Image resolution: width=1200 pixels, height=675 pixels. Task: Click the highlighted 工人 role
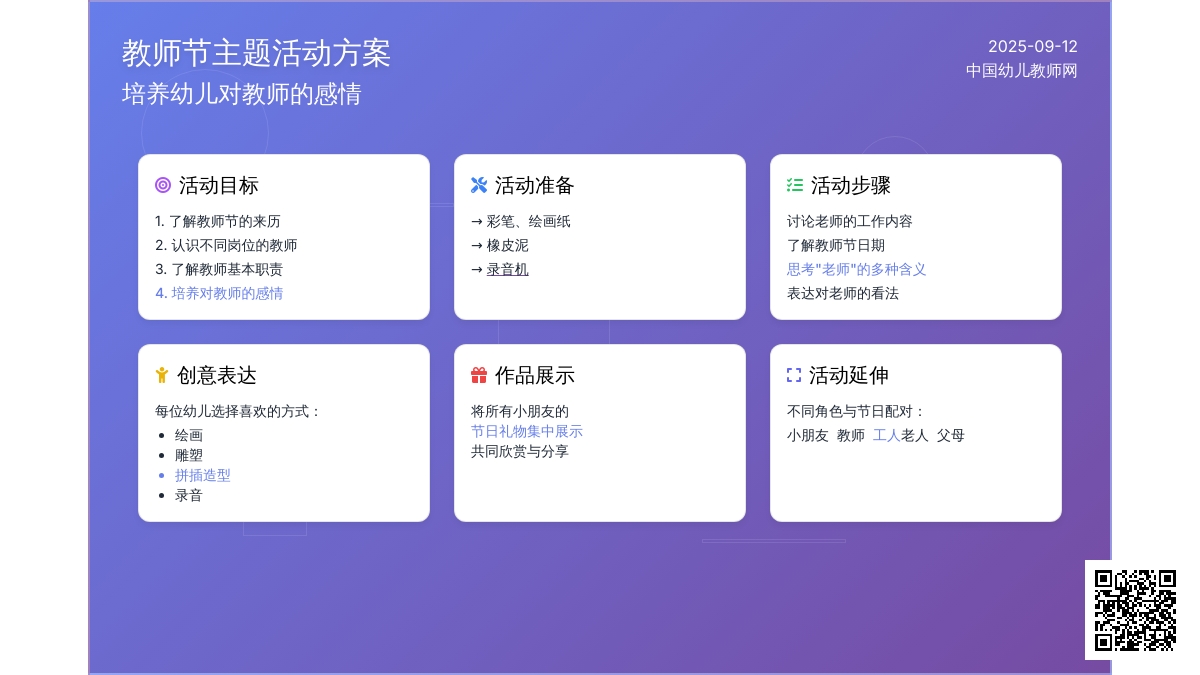[886, 435]
